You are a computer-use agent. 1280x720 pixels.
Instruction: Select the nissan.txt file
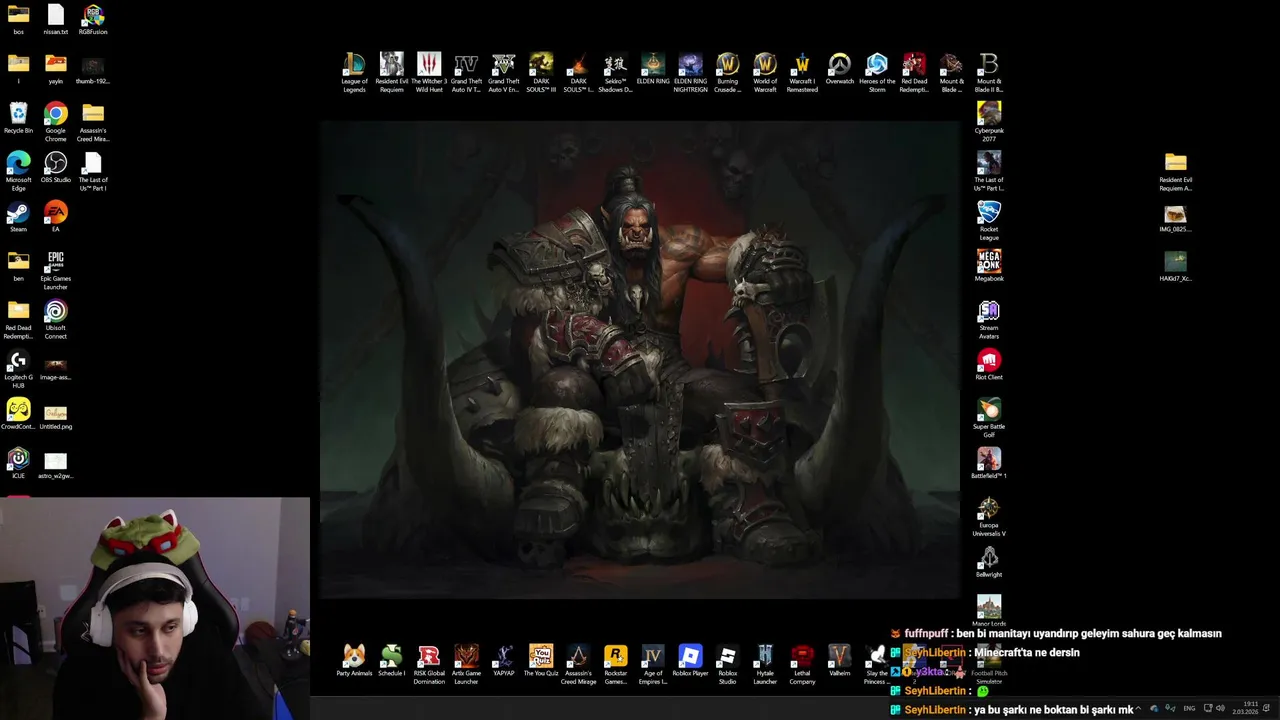click(56, 19)
